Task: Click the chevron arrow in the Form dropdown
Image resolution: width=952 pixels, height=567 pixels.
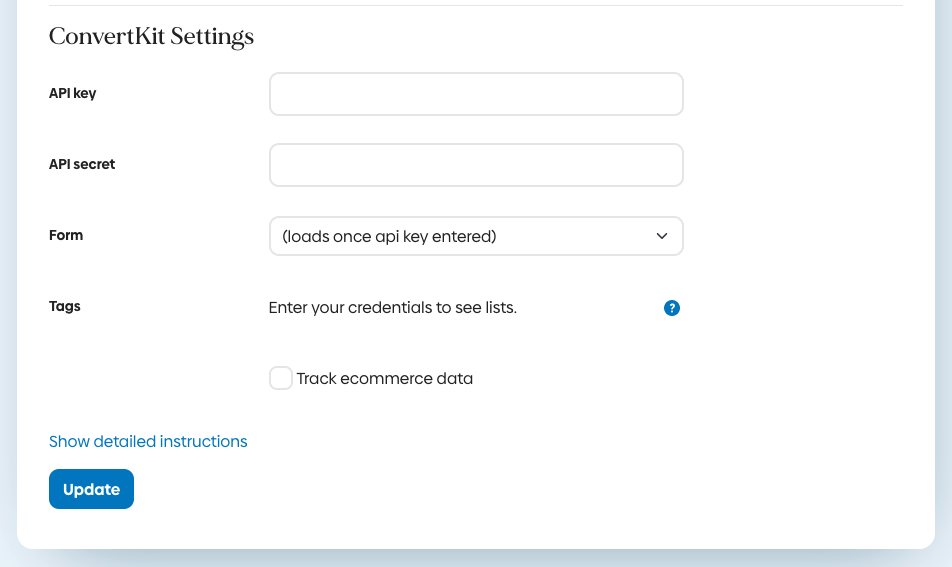Action: pos(662,236)
